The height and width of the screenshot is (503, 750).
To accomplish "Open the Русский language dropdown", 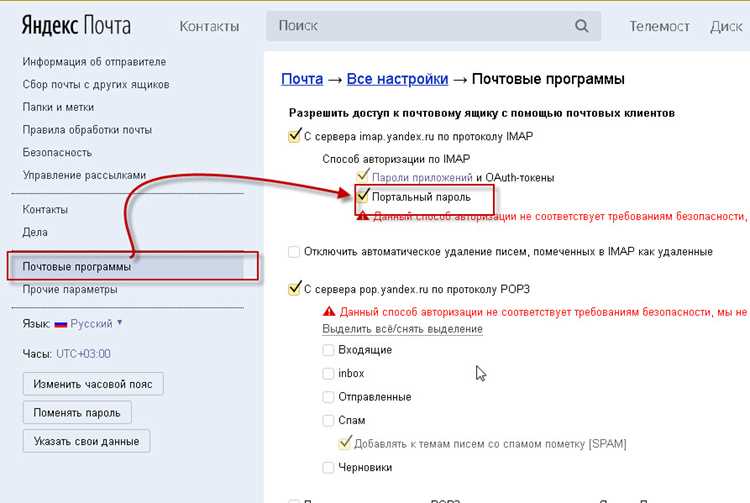I will coord(96,324).
